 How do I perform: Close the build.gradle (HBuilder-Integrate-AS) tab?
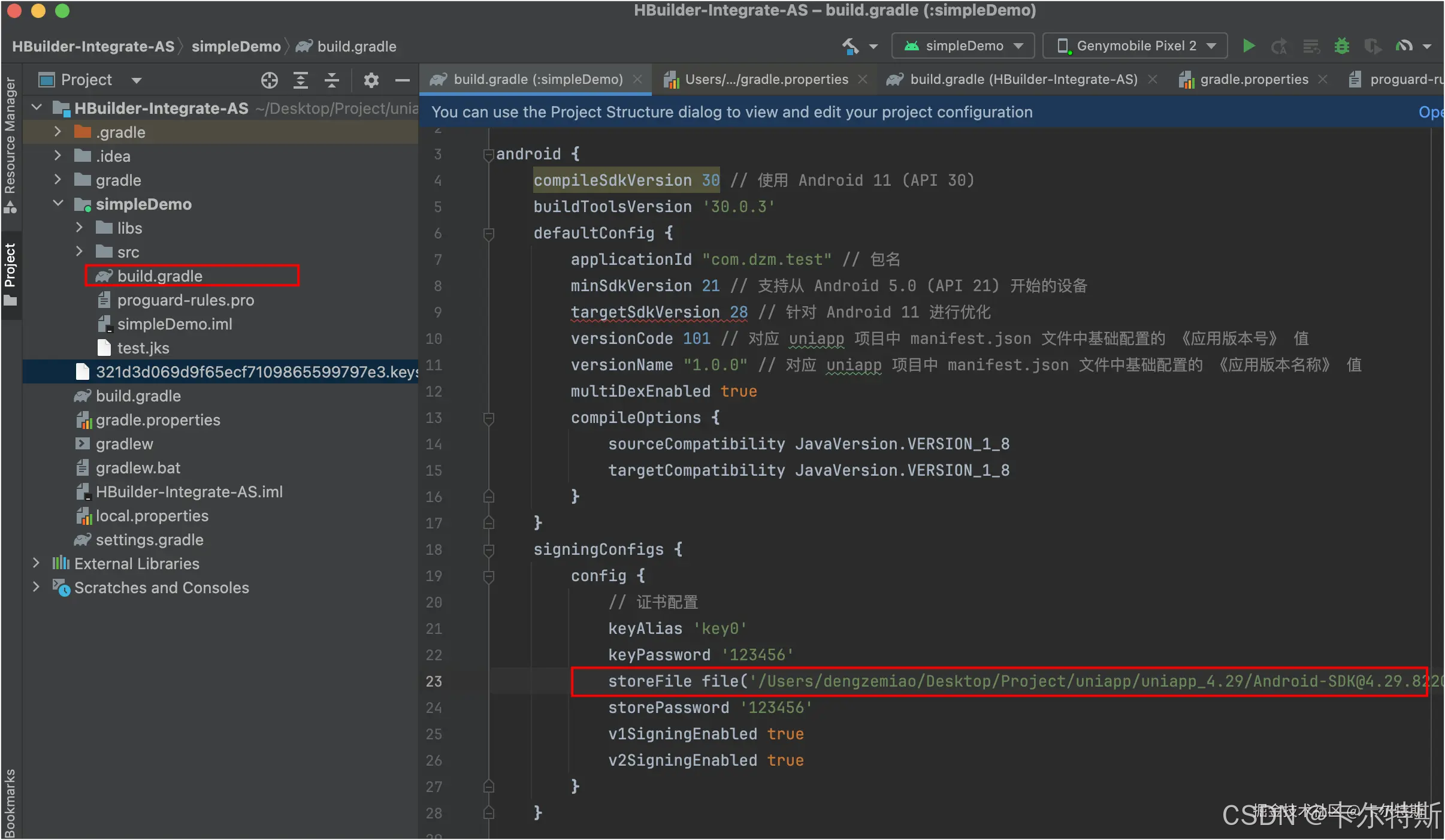(x=1153, y=80)
